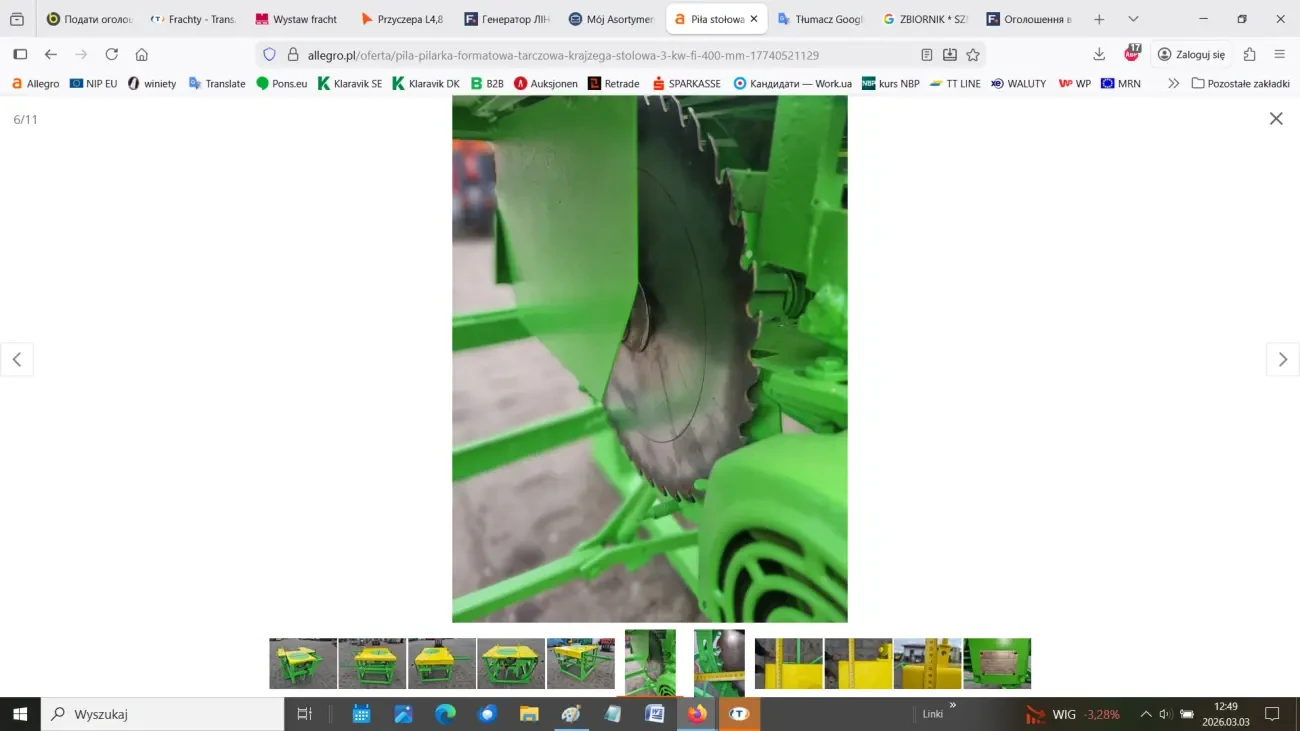This screenshot has height=731, width=1300.
Task: Close the image gallery overlay
Action: click(1275, 119)
